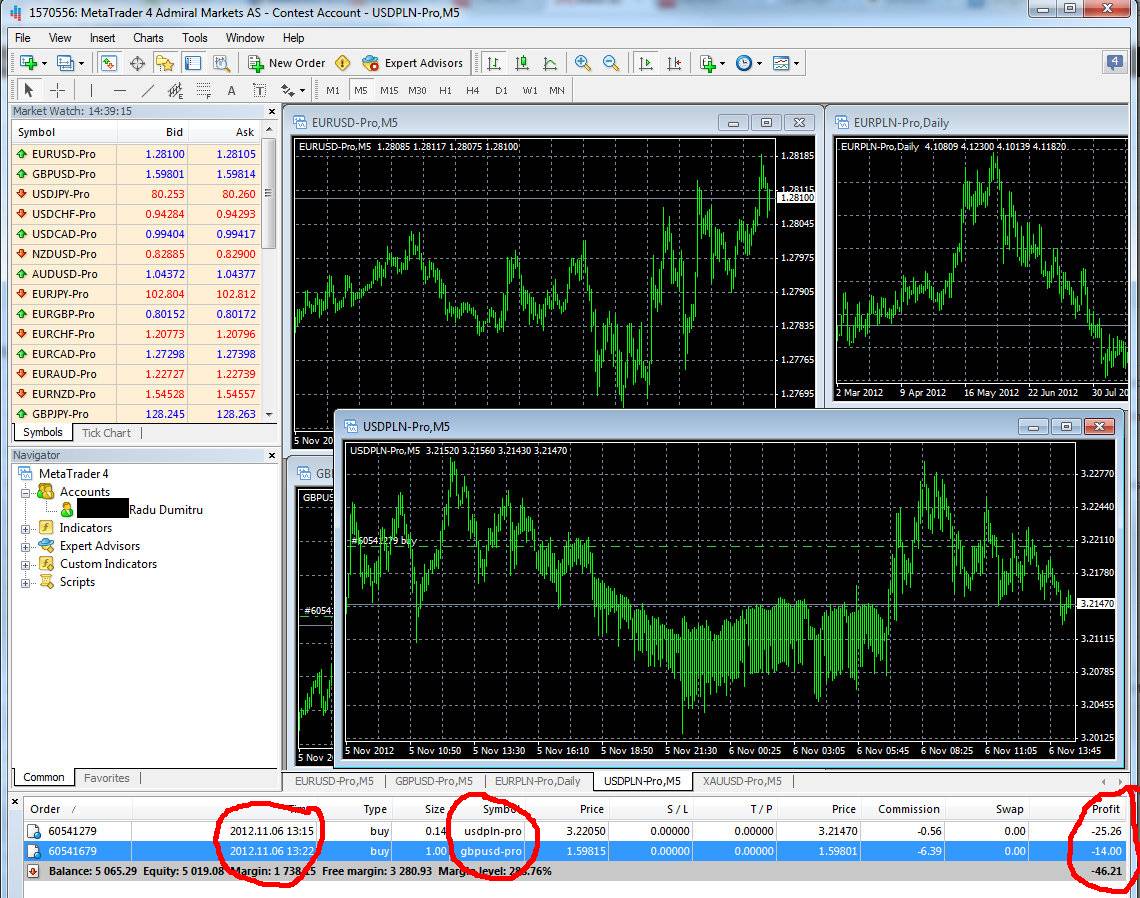The width and height of the screenshot is (1140, 898).
Task: Switch to the Tick Chart tab
Action: [106, 433]
